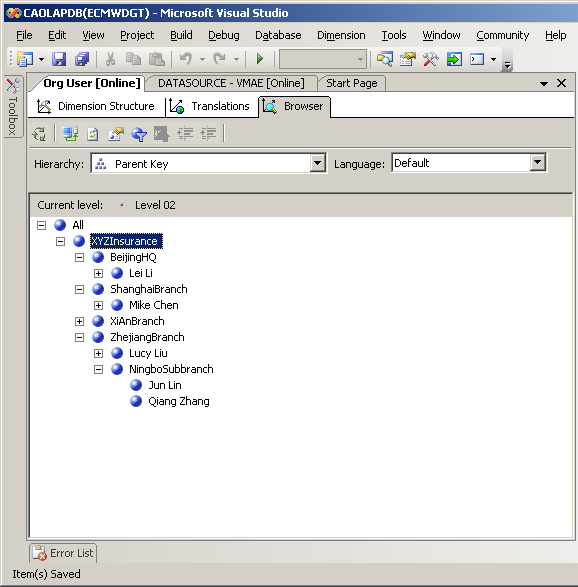Open the Hierarchy dropdown
This screenshot has width=578, height=587.
(x=317, y=163)
